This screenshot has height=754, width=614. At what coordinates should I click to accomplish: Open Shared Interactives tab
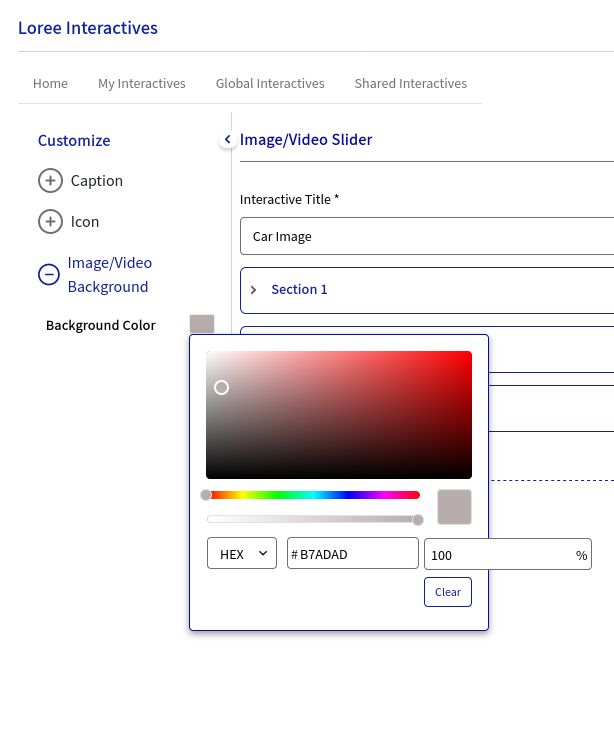(x=411, y=84)
